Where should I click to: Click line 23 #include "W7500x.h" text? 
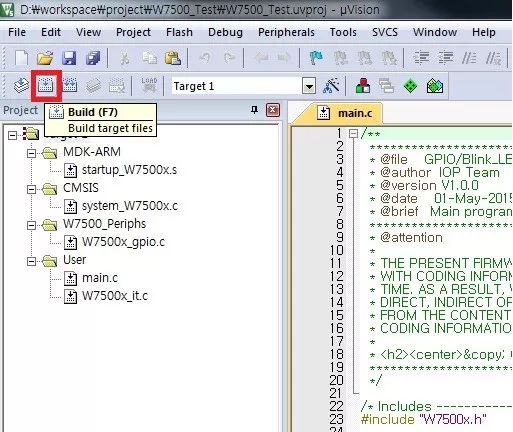(x=424, y=419)
